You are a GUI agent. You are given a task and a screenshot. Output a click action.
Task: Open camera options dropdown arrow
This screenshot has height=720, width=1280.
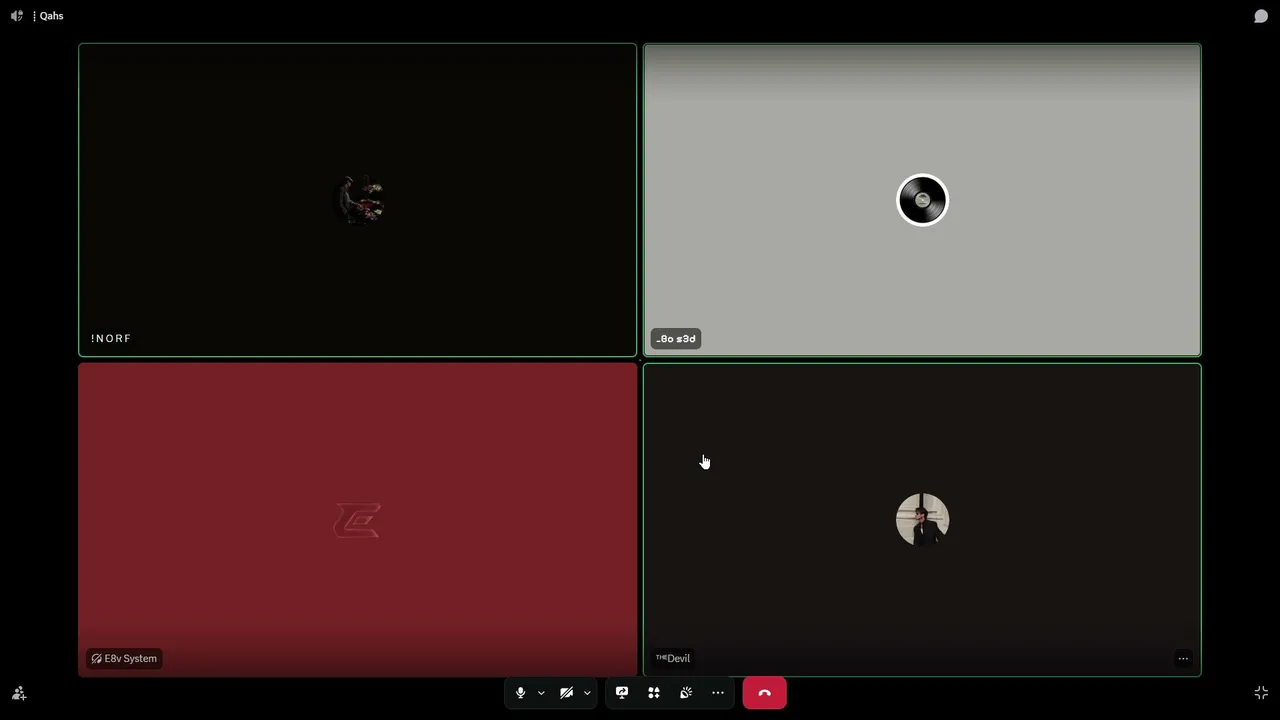[x=587, y=693]
